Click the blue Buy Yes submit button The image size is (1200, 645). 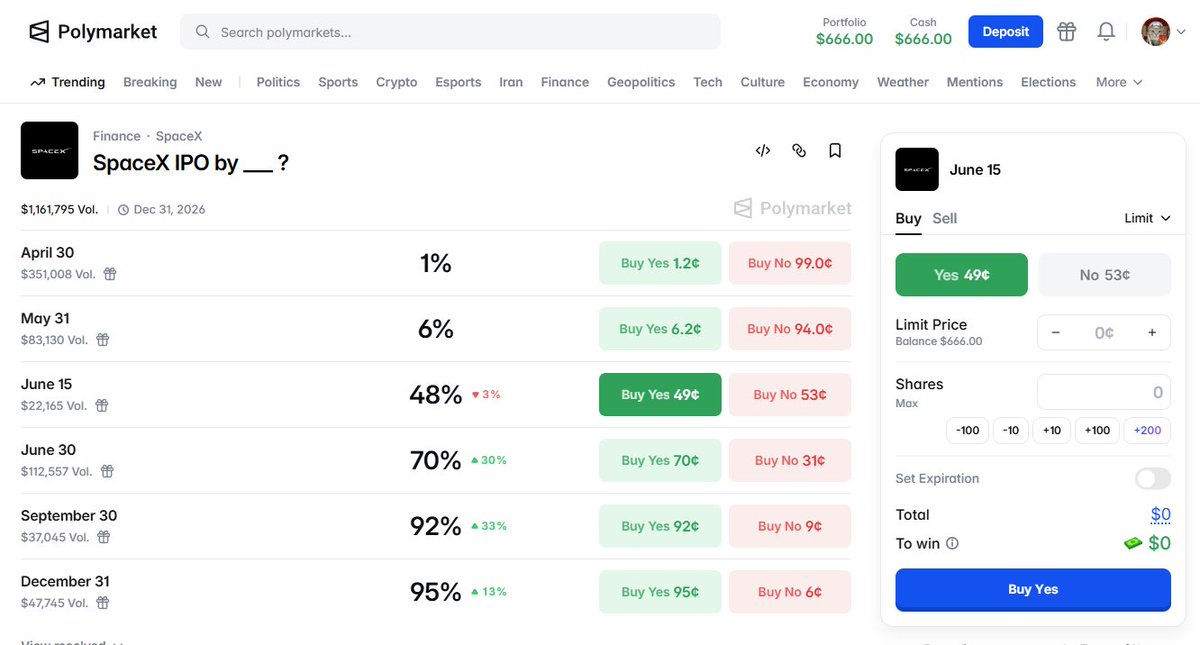click(x=1033, y=589)
